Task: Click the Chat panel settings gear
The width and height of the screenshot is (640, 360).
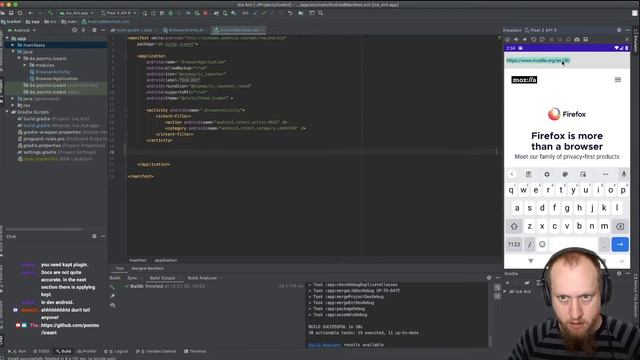Action: [94, 236]
